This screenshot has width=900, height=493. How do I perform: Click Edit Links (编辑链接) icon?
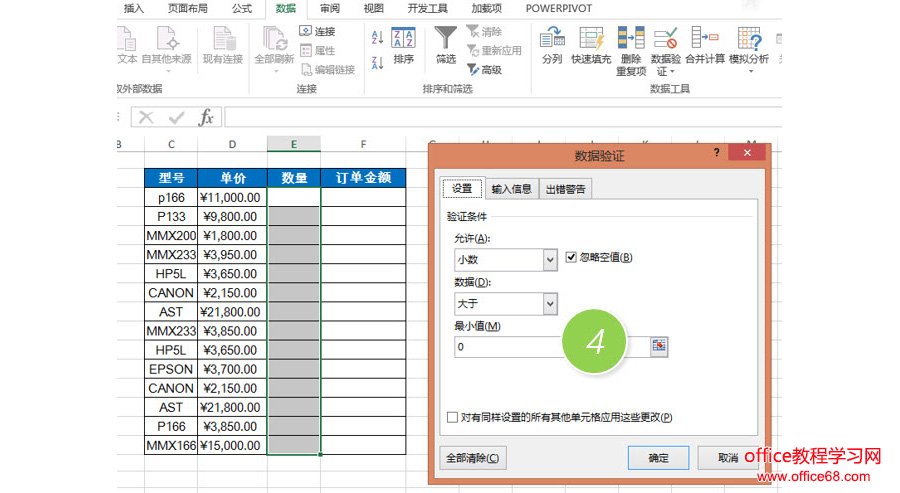[306, 69]
